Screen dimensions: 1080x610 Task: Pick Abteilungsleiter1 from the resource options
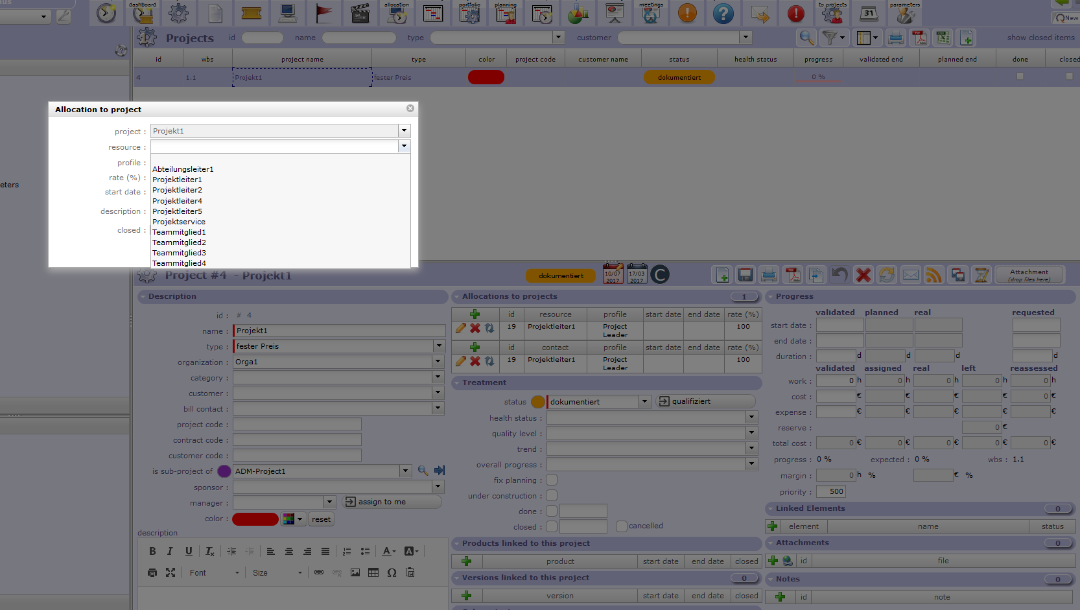(x=183, y=169)
